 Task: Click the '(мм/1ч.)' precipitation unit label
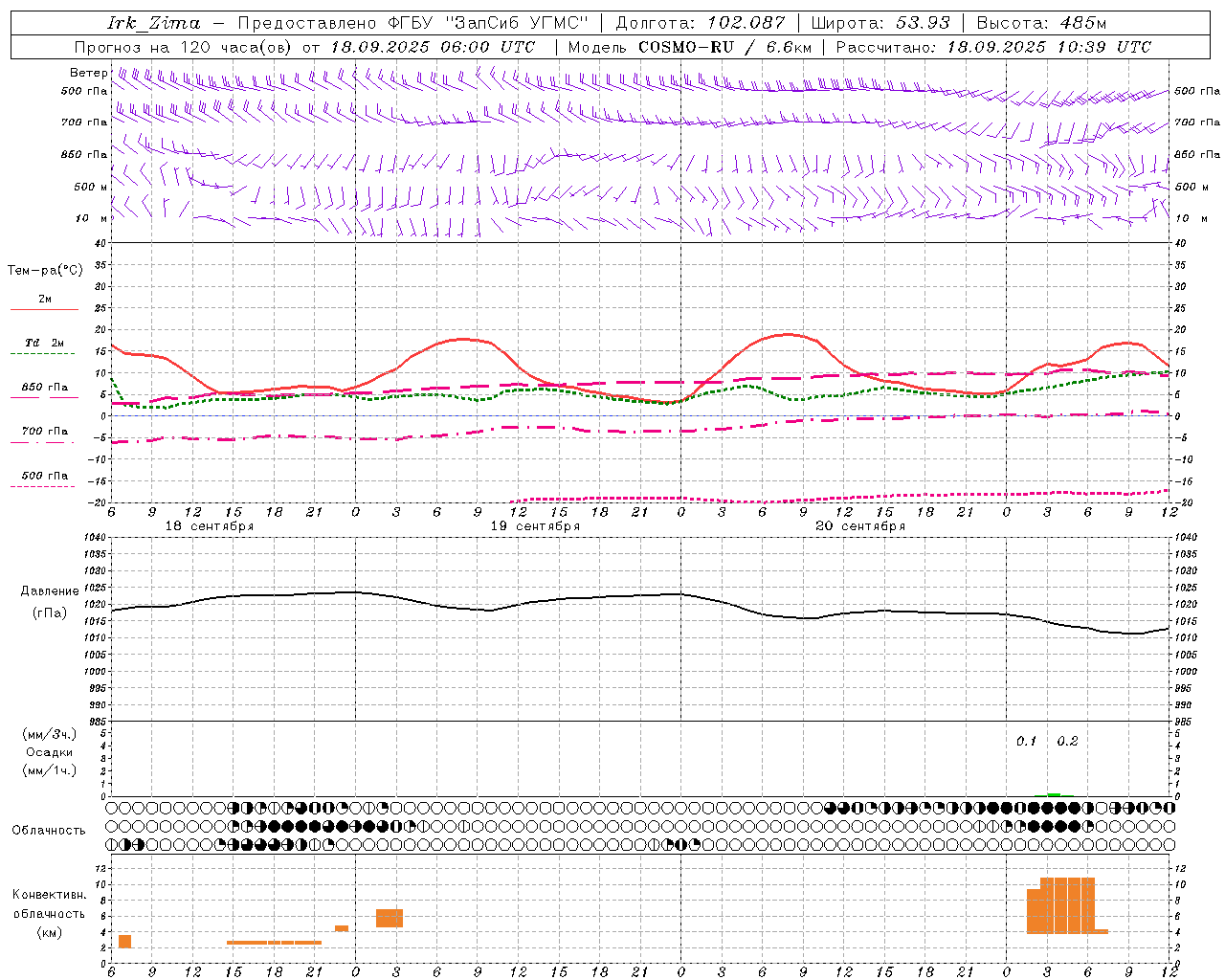coord(50,770)
